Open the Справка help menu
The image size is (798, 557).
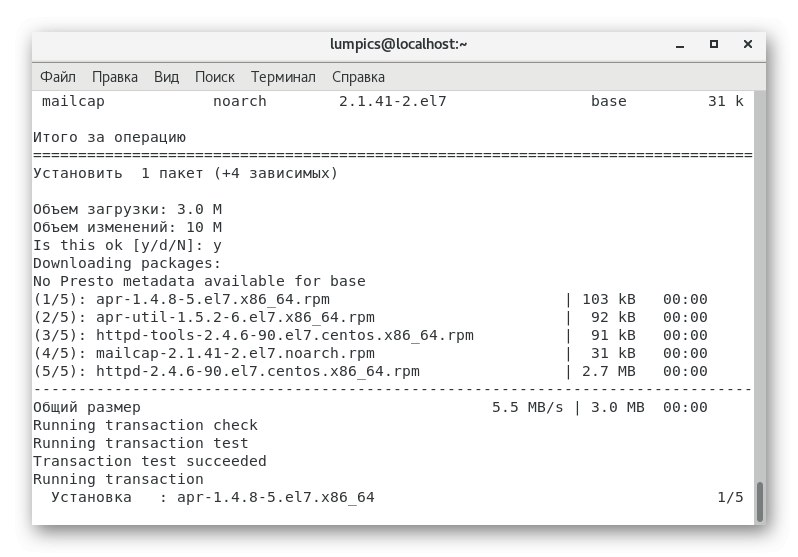pyautogui.click(x=358, y=77)
